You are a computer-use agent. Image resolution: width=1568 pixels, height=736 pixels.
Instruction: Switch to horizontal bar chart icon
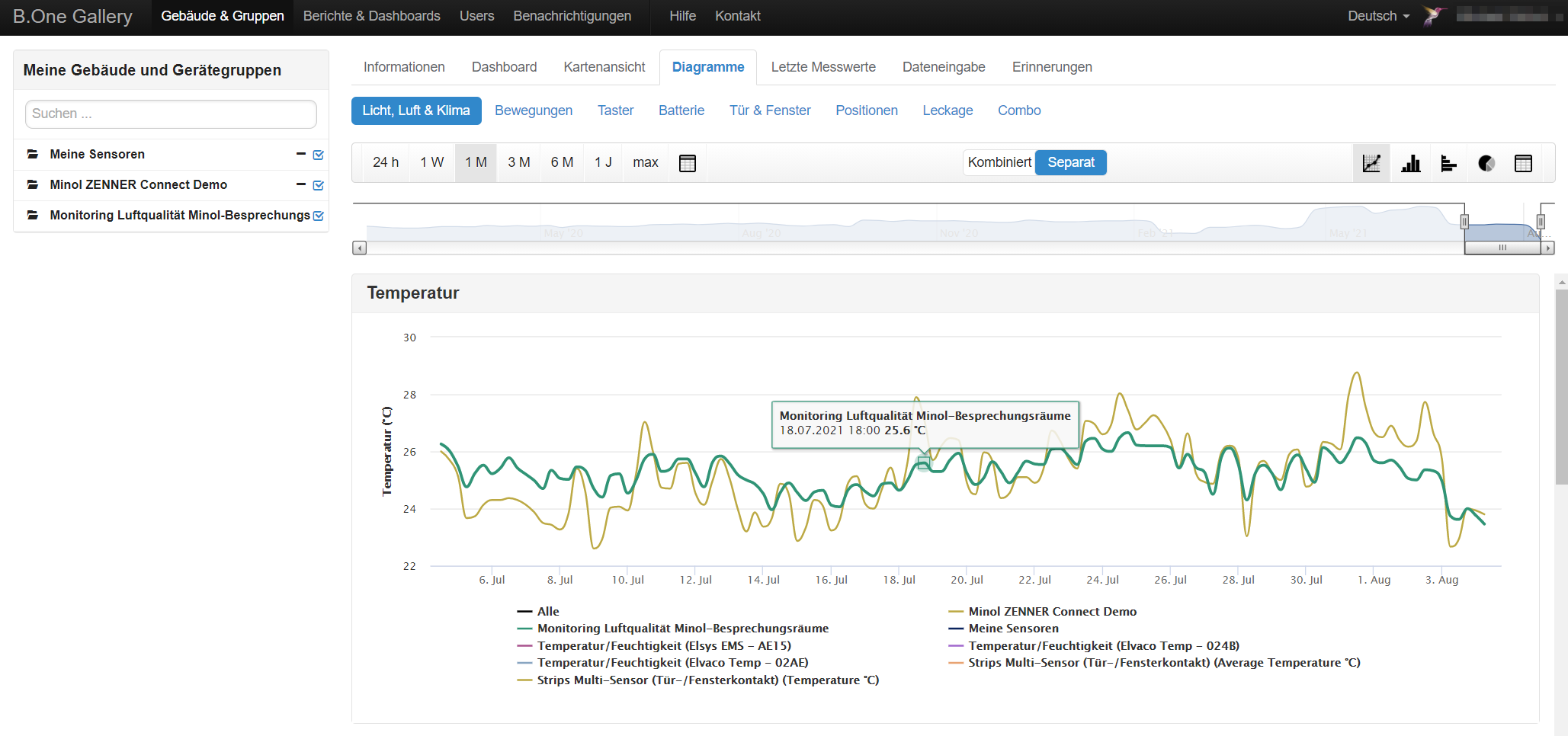coord(1448,163)
